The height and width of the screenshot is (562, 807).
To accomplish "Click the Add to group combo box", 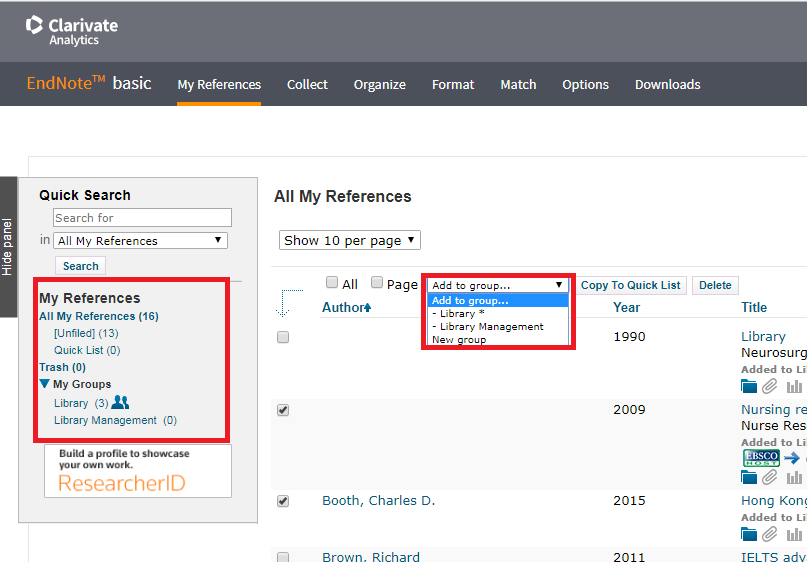I will click(x=498, y=285).
